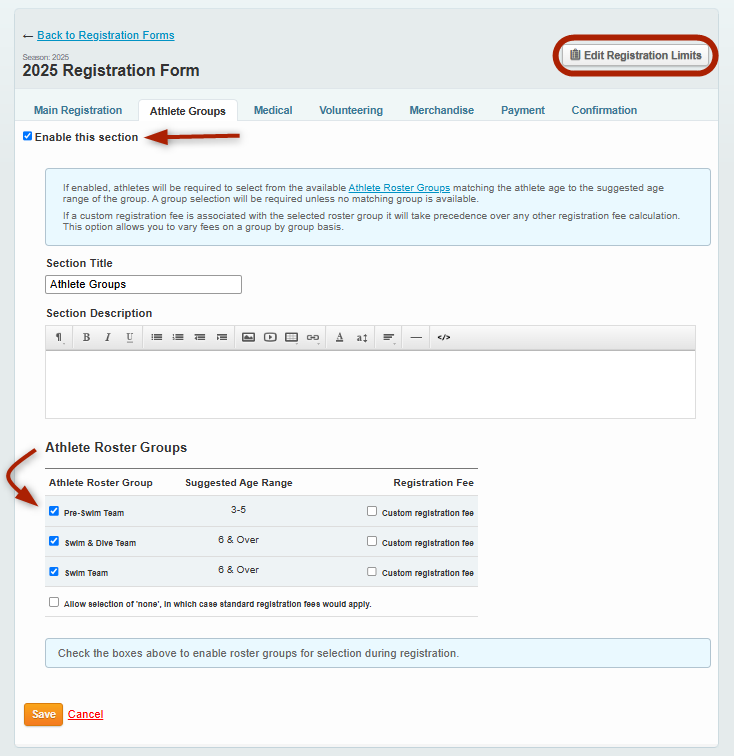Image resolution: width=734 pixels, height=756 pixels.
Task: Click the font size icon
Action: [362, 338]
